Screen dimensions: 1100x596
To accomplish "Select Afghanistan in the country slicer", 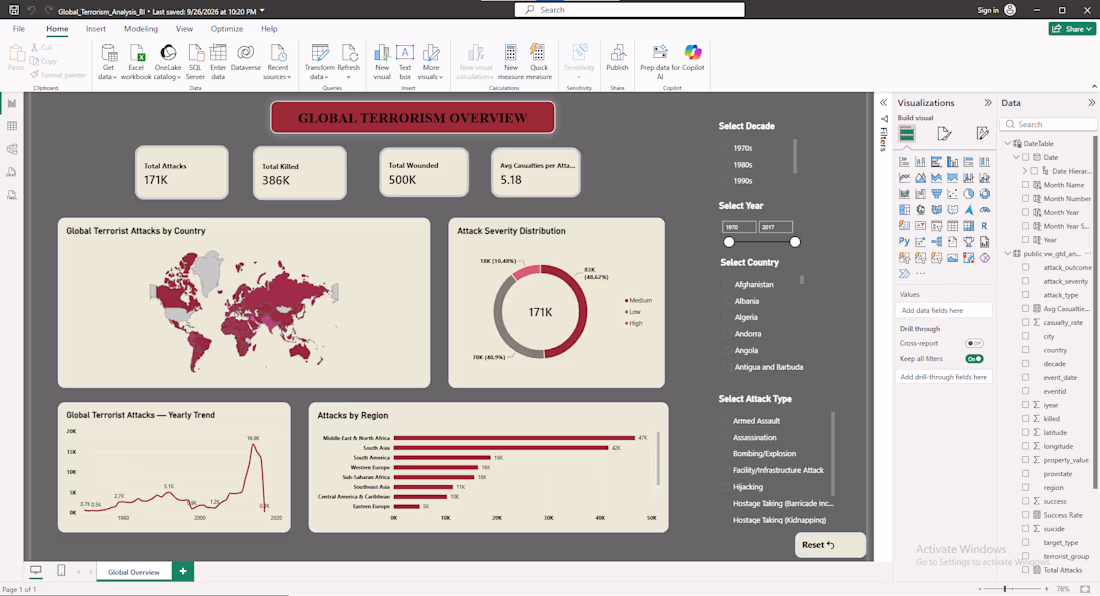I will pos(727,285).
